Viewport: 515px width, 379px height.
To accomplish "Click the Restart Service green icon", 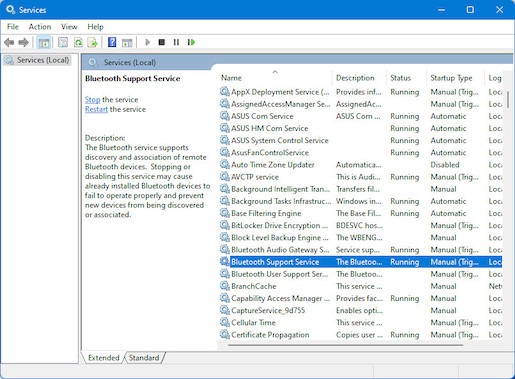I will pos(191,42).
